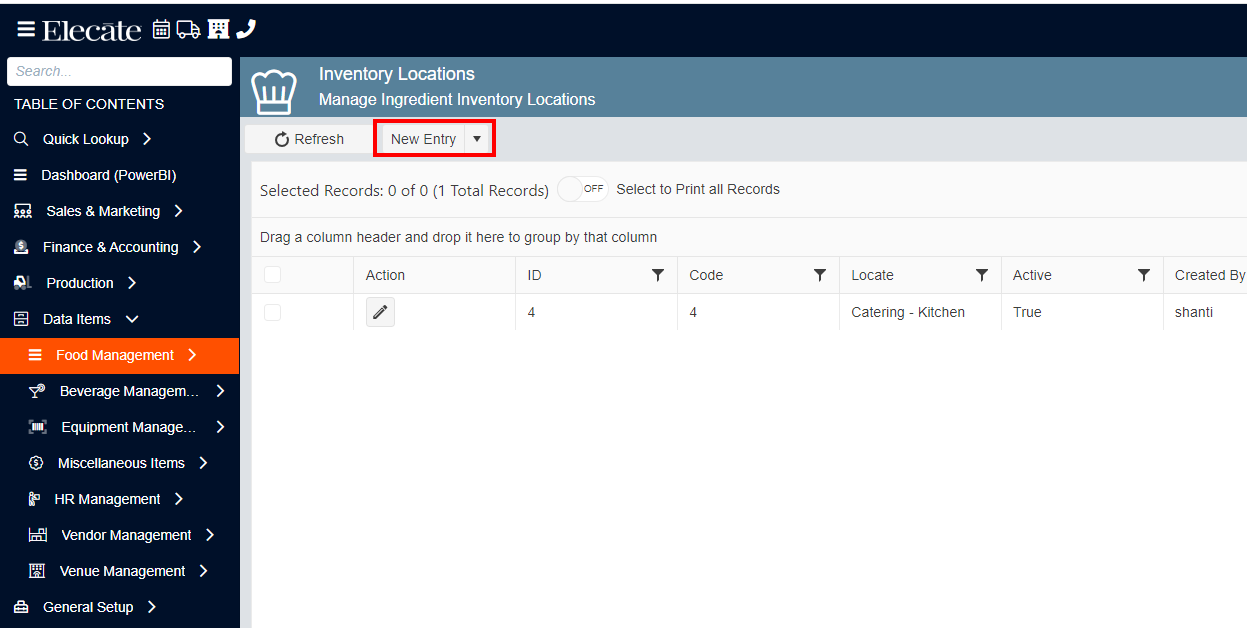1247x628 pixels.
Task: Click the Elecate logo
Action: pyautogui.click(x=92, y=30)
